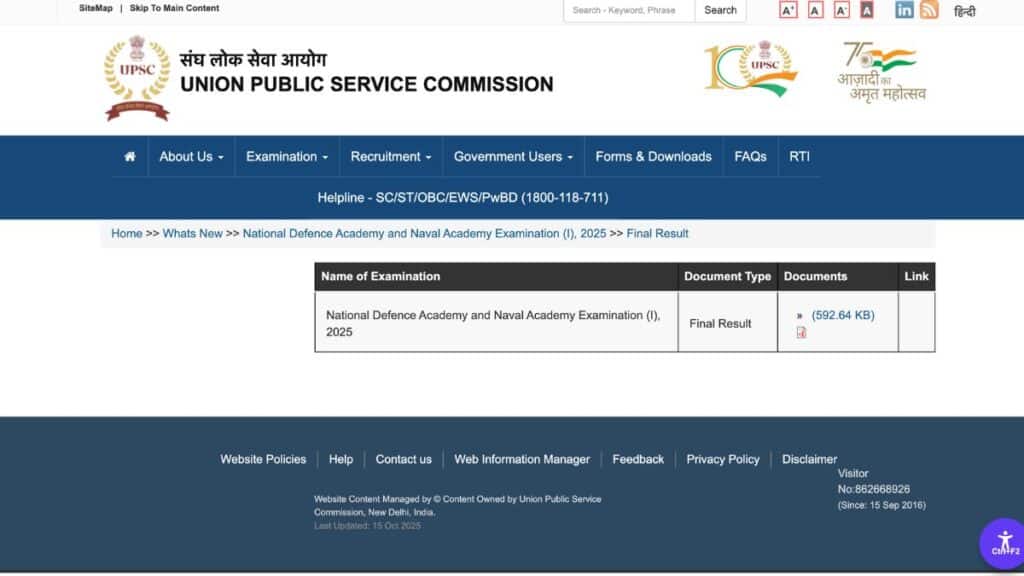Click the Home icon in navigation bar
This screenshot has width=1024, height=576.
(x=129, y=157)
